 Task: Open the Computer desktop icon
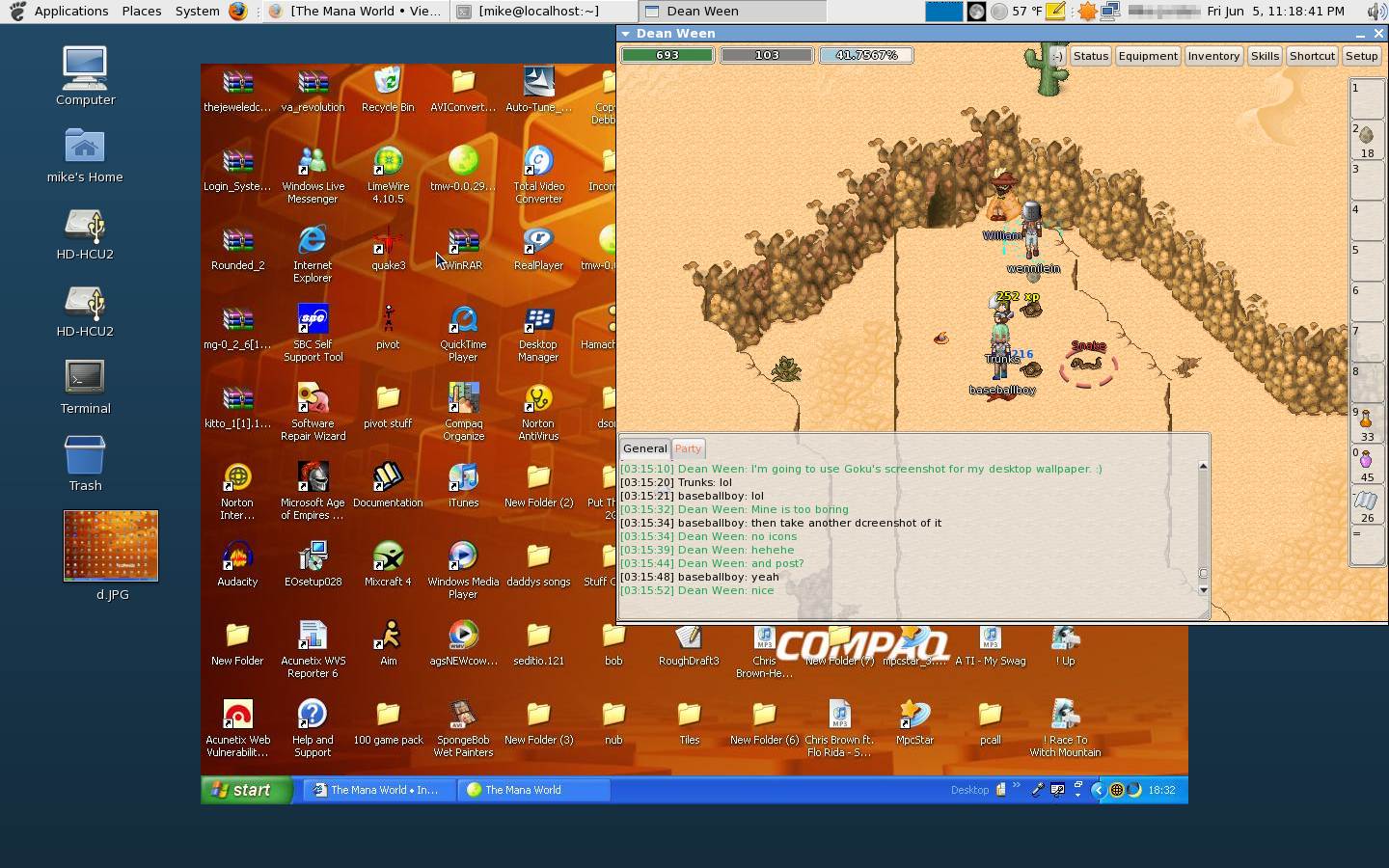[x=85, y=75]
